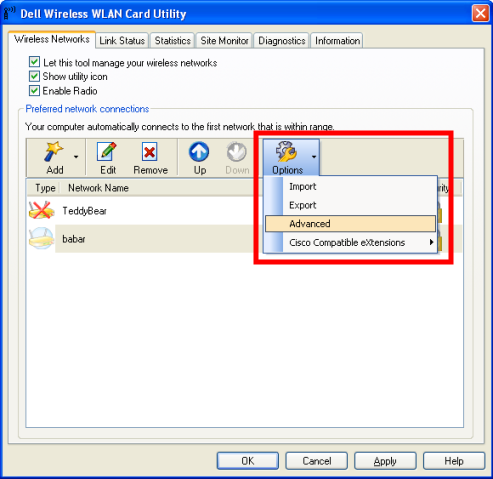Click the antenna icon in title bar
Viewport: 493px width, 479px height.
point(9,13)
